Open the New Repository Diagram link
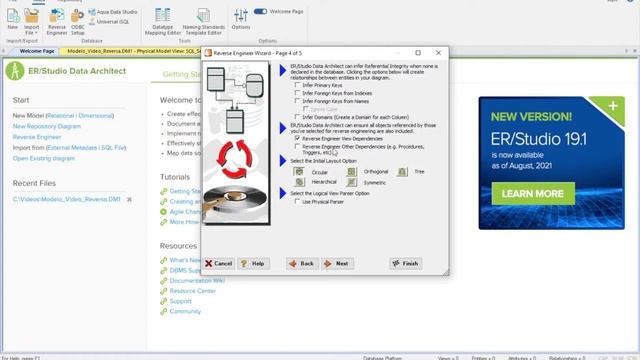The width and height of the screenshot is (640, 360). [47, 127]
